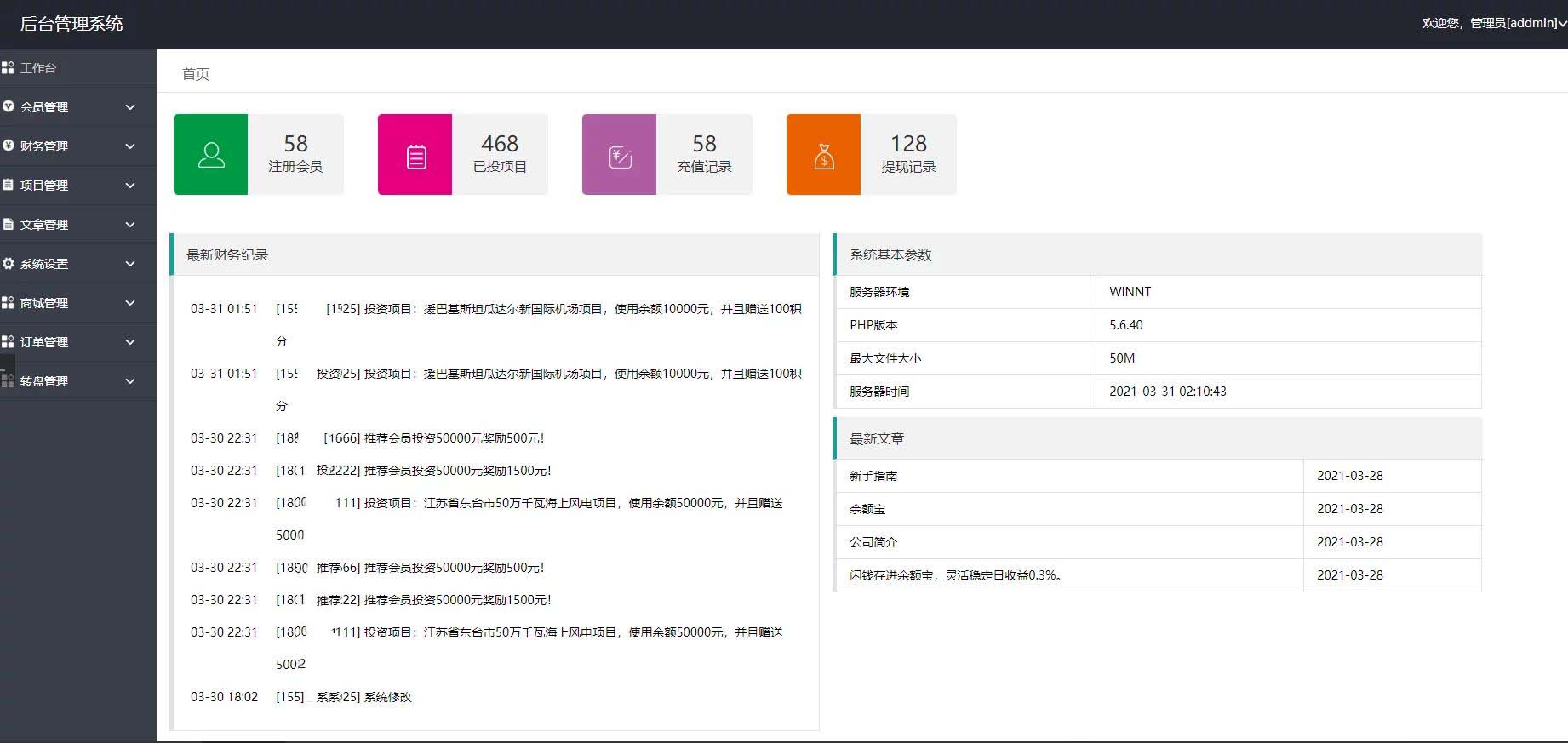Open the 新手指南 article link

(x=873, y=476)
